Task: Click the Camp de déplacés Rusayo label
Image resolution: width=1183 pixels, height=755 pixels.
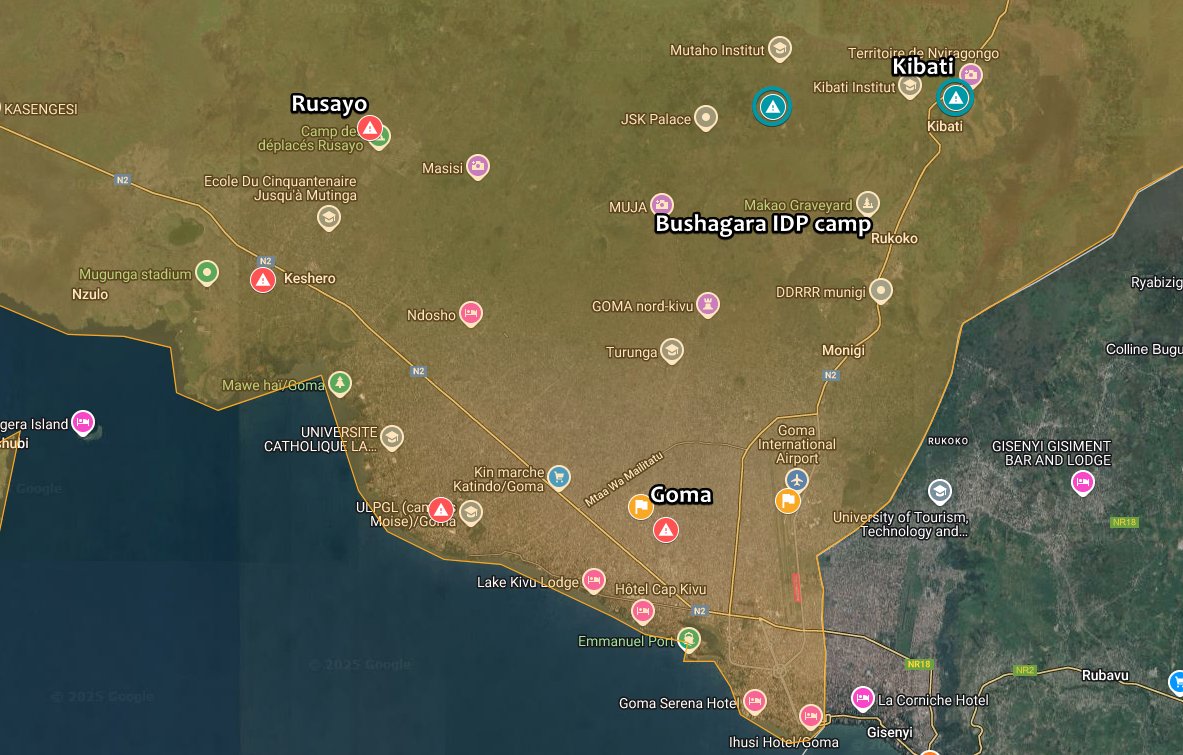Action: pyautogui.click(x=311, y=138)
